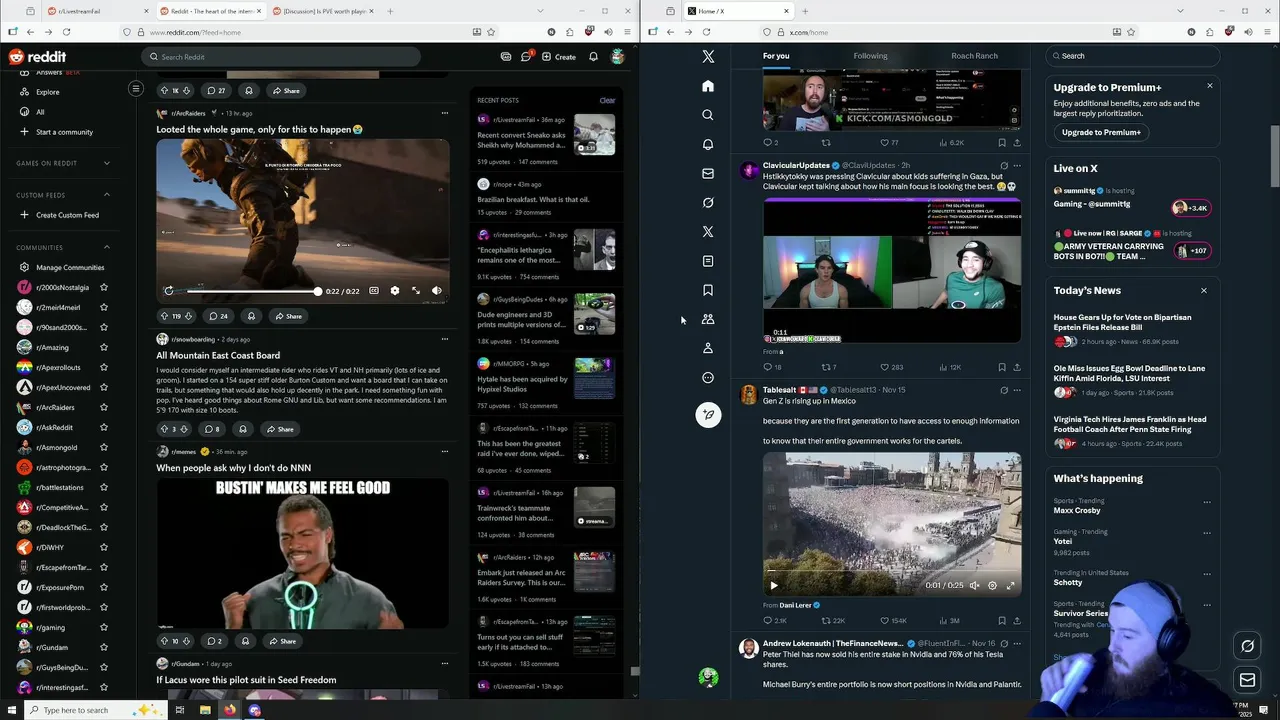Clear Recent Posts list
This screenshot has width=1280, height=720.
point(607,100)
